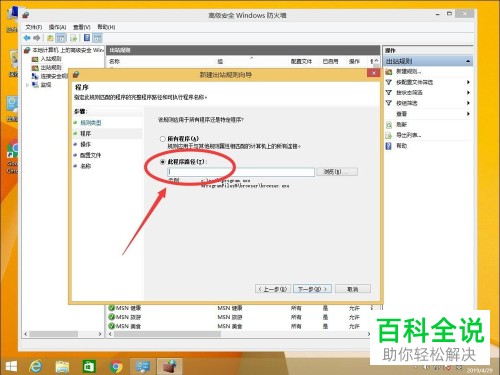500x375 pixels.
Task: Select 入站规则 in the console tree
Action: [x=51, y=59]
